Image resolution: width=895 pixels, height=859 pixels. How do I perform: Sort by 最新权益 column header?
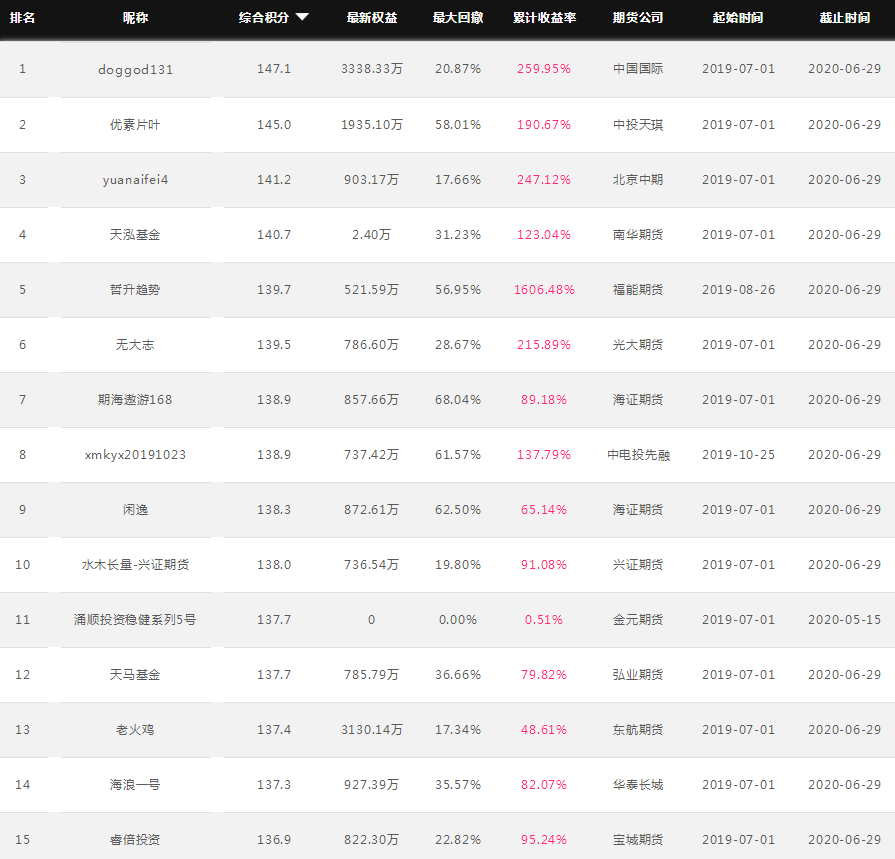coord(372,18)
